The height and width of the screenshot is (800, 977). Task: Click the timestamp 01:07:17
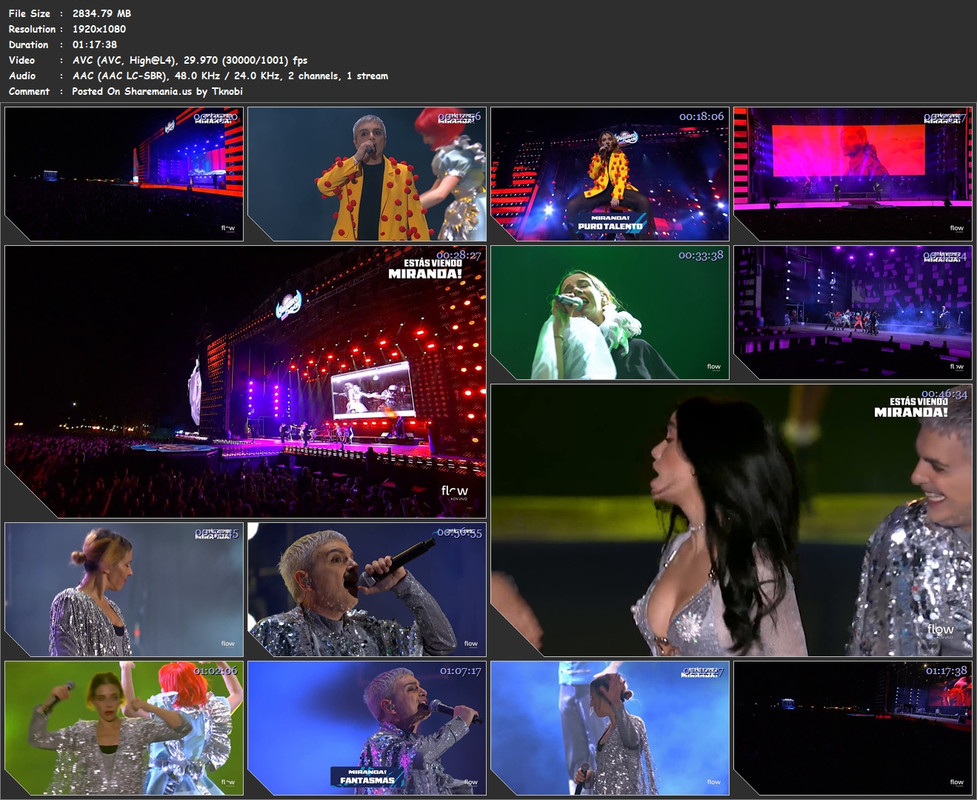point(460,671)
